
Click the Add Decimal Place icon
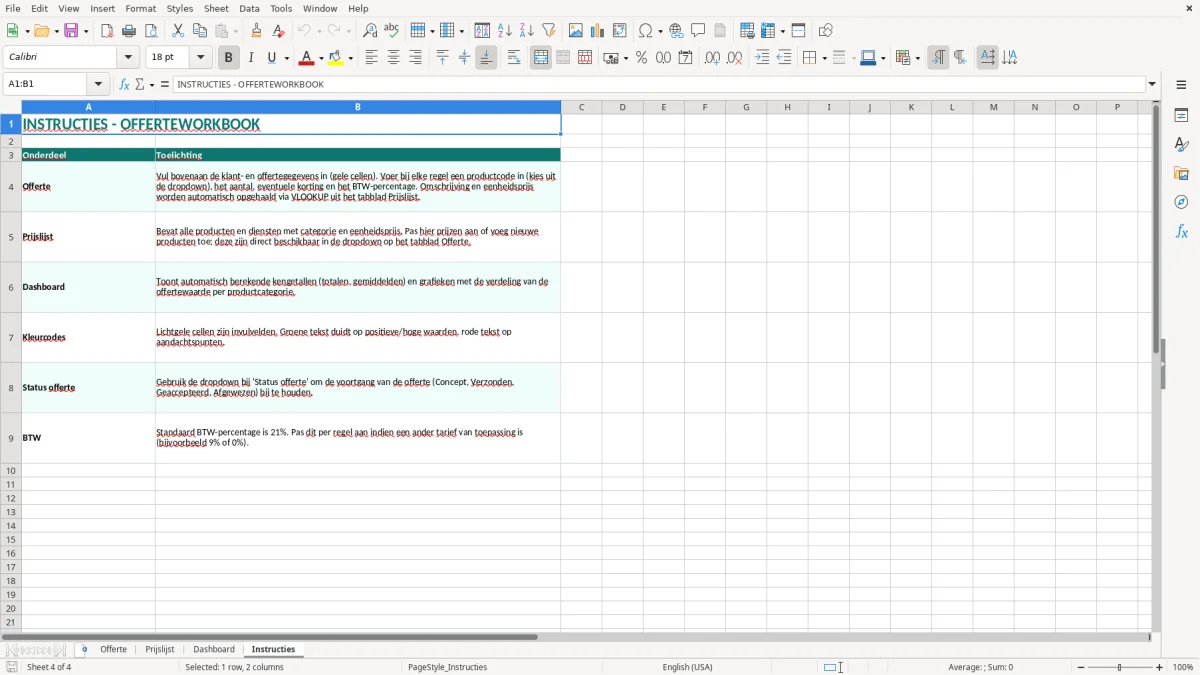click(x=712, y=58)
